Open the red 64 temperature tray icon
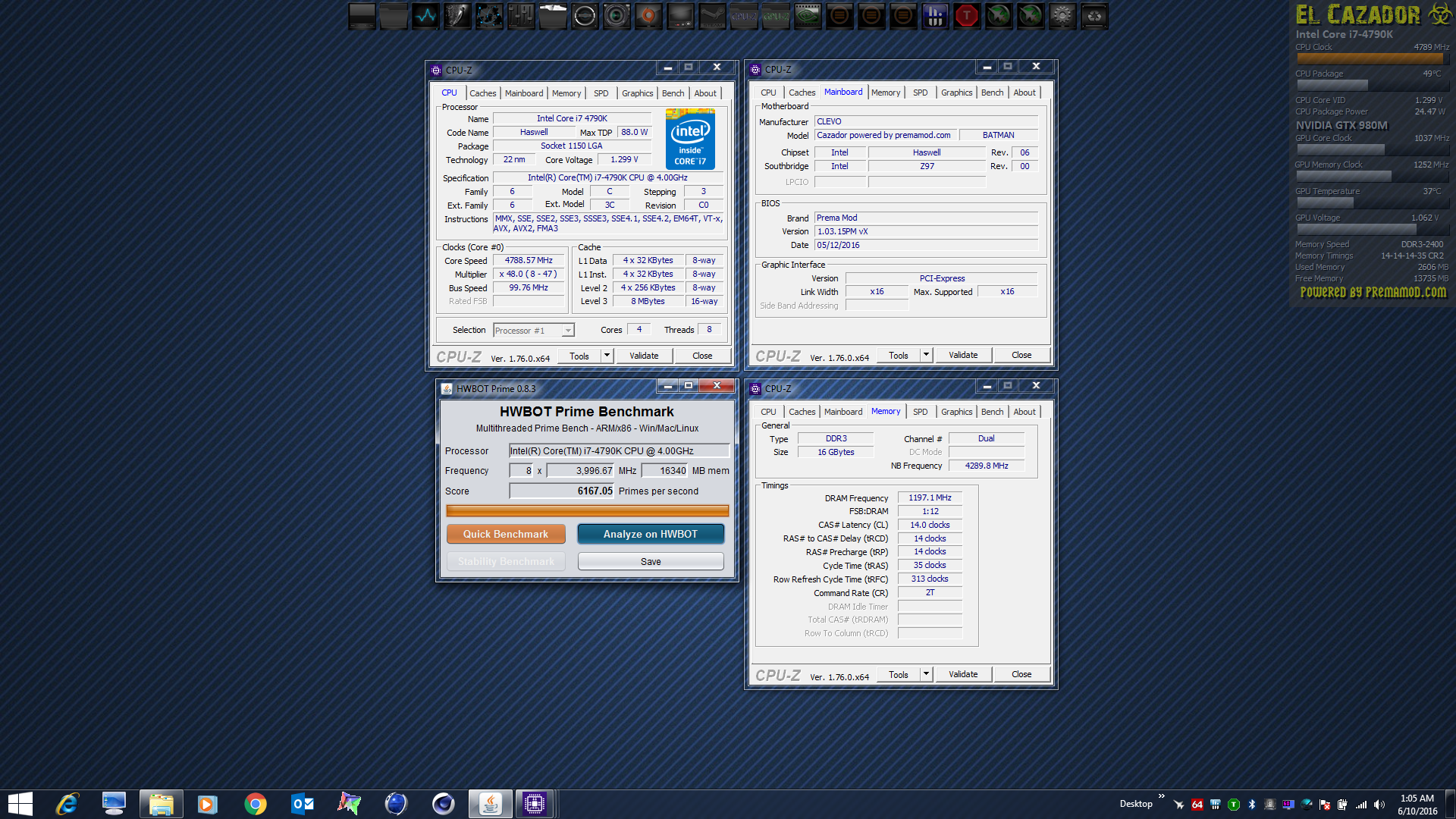 click(x=1197, y=805)
